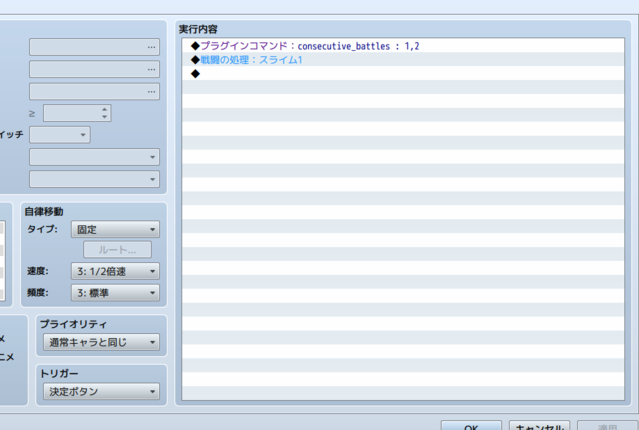Decrease the ≥ value stepper down arrow
This screenshot has width=639, height=430.
105,117
